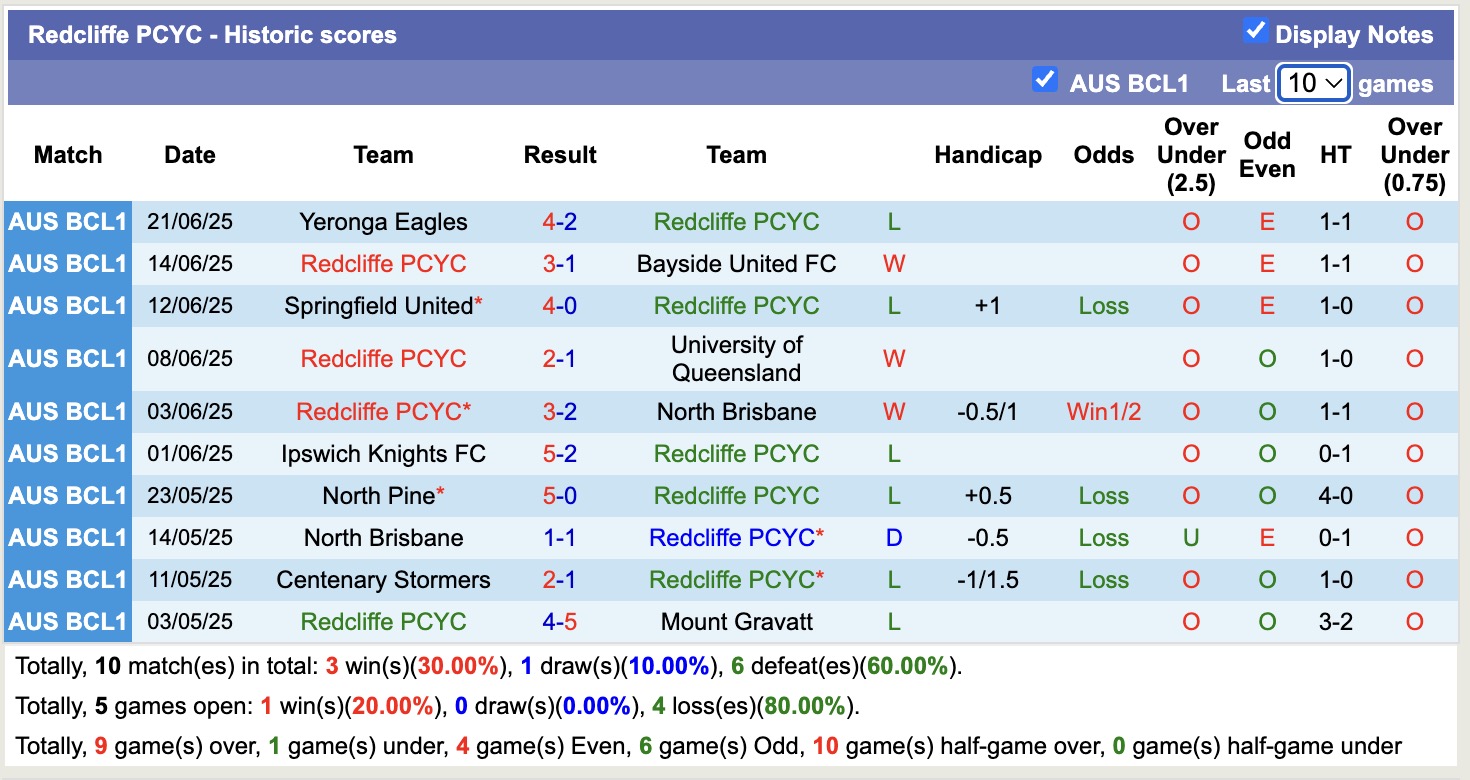Click the 3-2 result on the 03/06/25 row
The width and height of the screenshot is (1470, 780).
(x=559, y=411)
